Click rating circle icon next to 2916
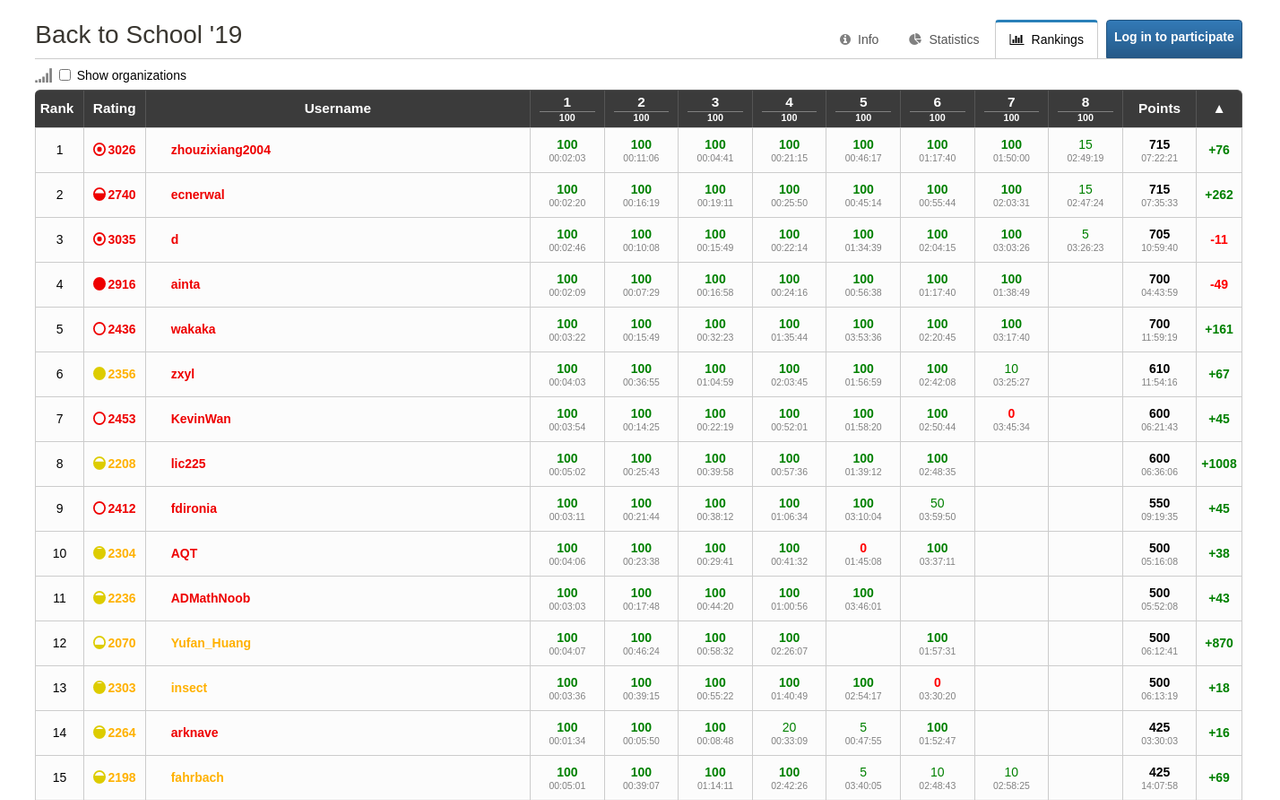 (x=99, y=284)
